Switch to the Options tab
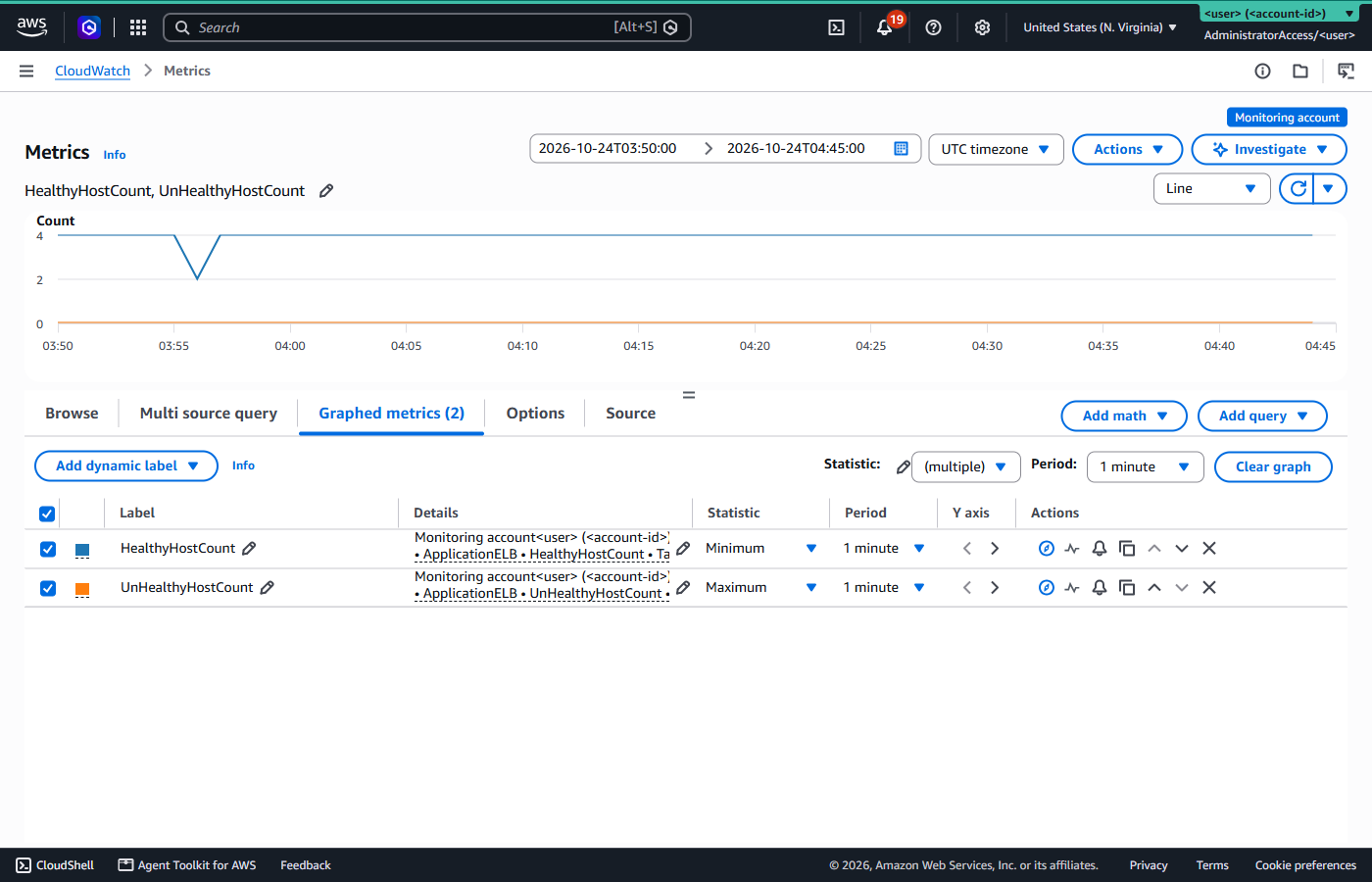Screen dimensions: 1372x882 535,414
